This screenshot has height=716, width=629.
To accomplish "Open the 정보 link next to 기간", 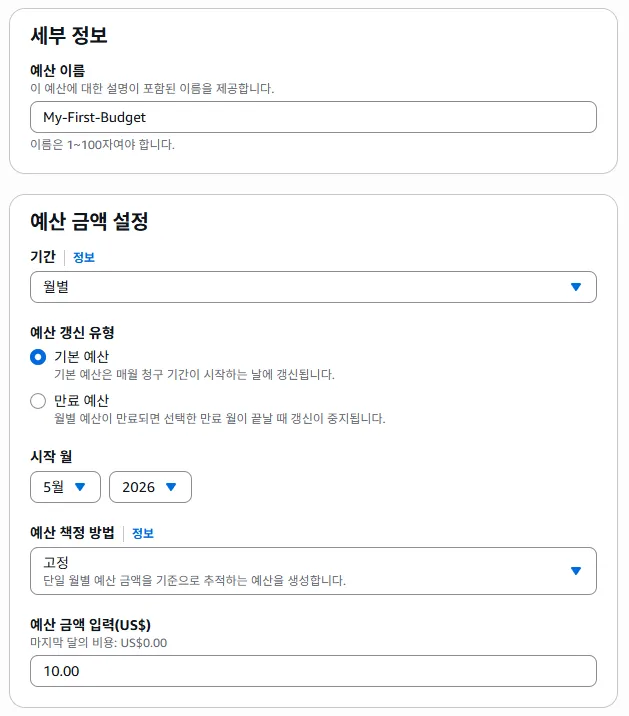I will click(x=84, y=257).
